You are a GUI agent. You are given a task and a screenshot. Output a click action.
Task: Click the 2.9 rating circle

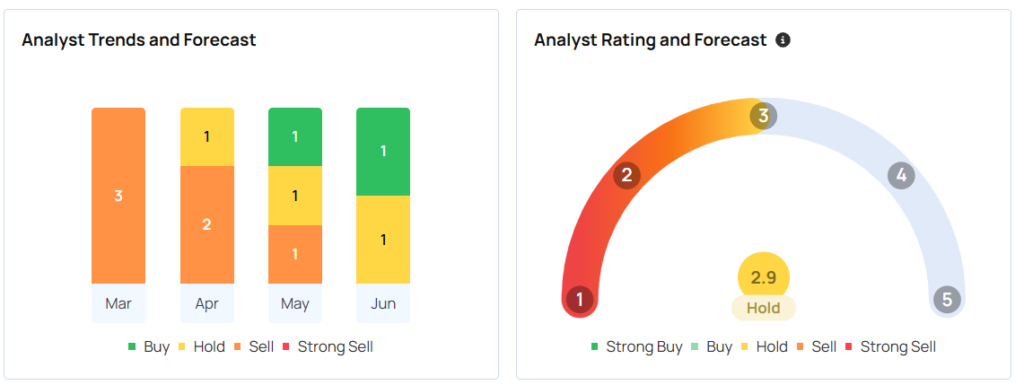pos(763,277)
